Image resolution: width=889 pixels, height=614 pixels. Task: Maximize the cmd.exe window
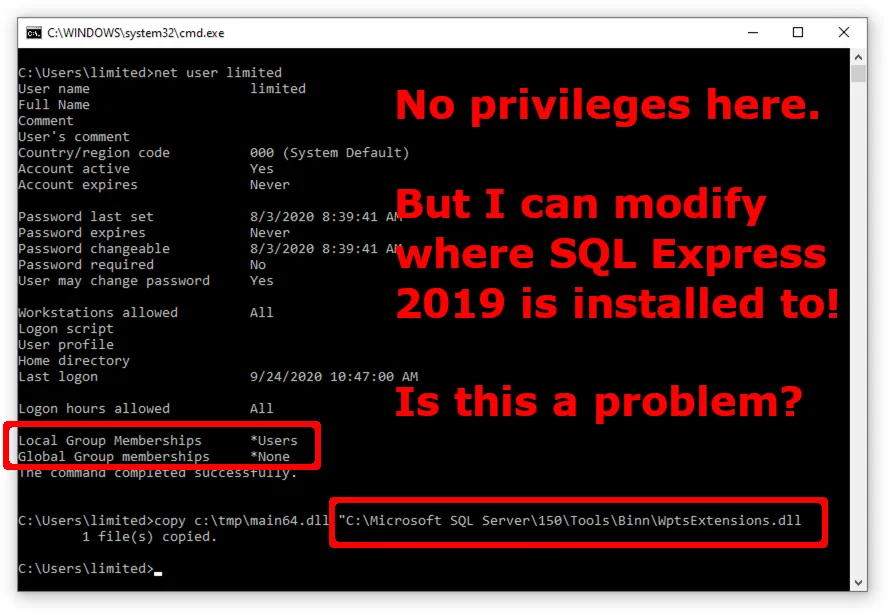click(x=798, y=32)
